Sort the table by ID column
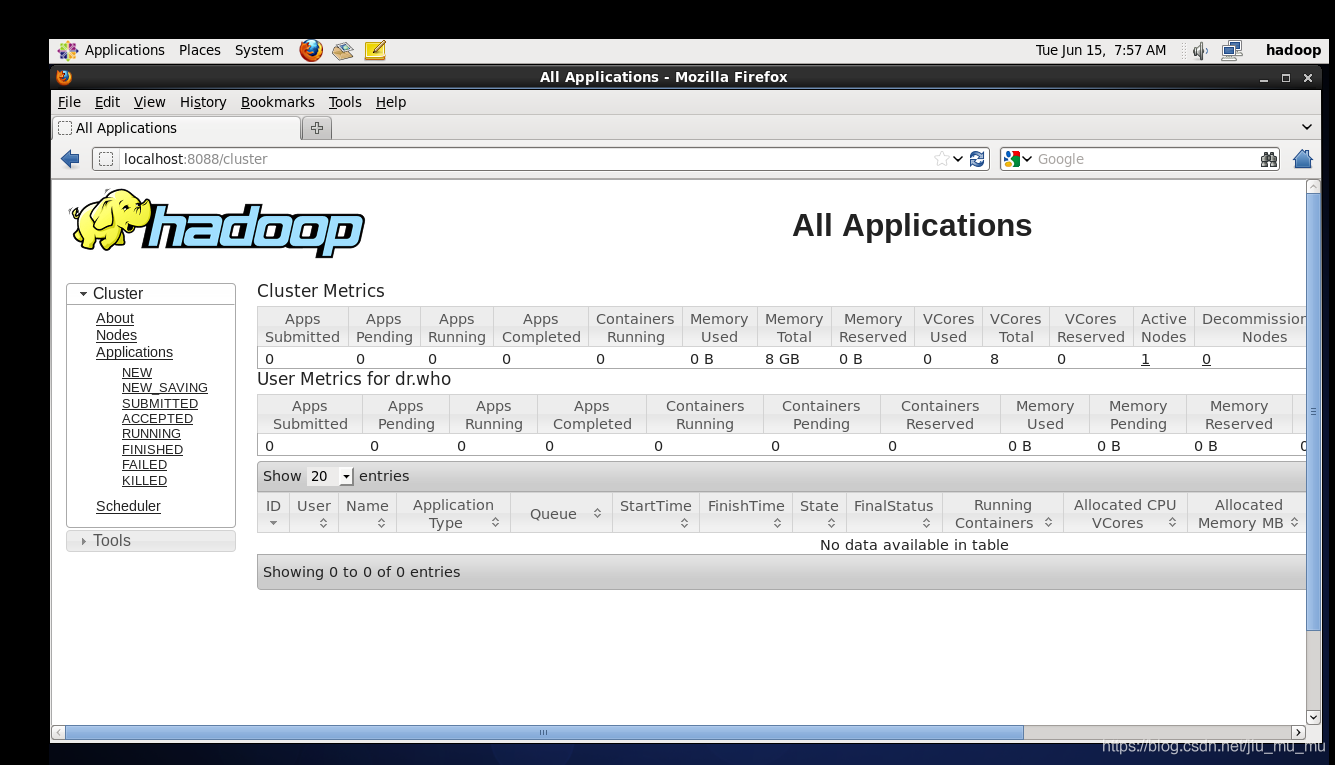Screen dimensions: 1335x765 click(273, 514)
